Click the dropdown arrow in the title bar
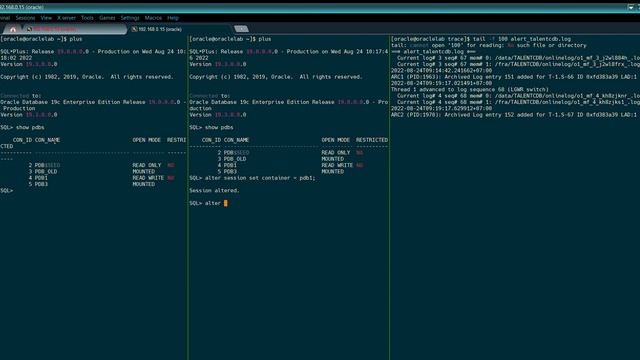640x360 pixels. click(631, 7)
